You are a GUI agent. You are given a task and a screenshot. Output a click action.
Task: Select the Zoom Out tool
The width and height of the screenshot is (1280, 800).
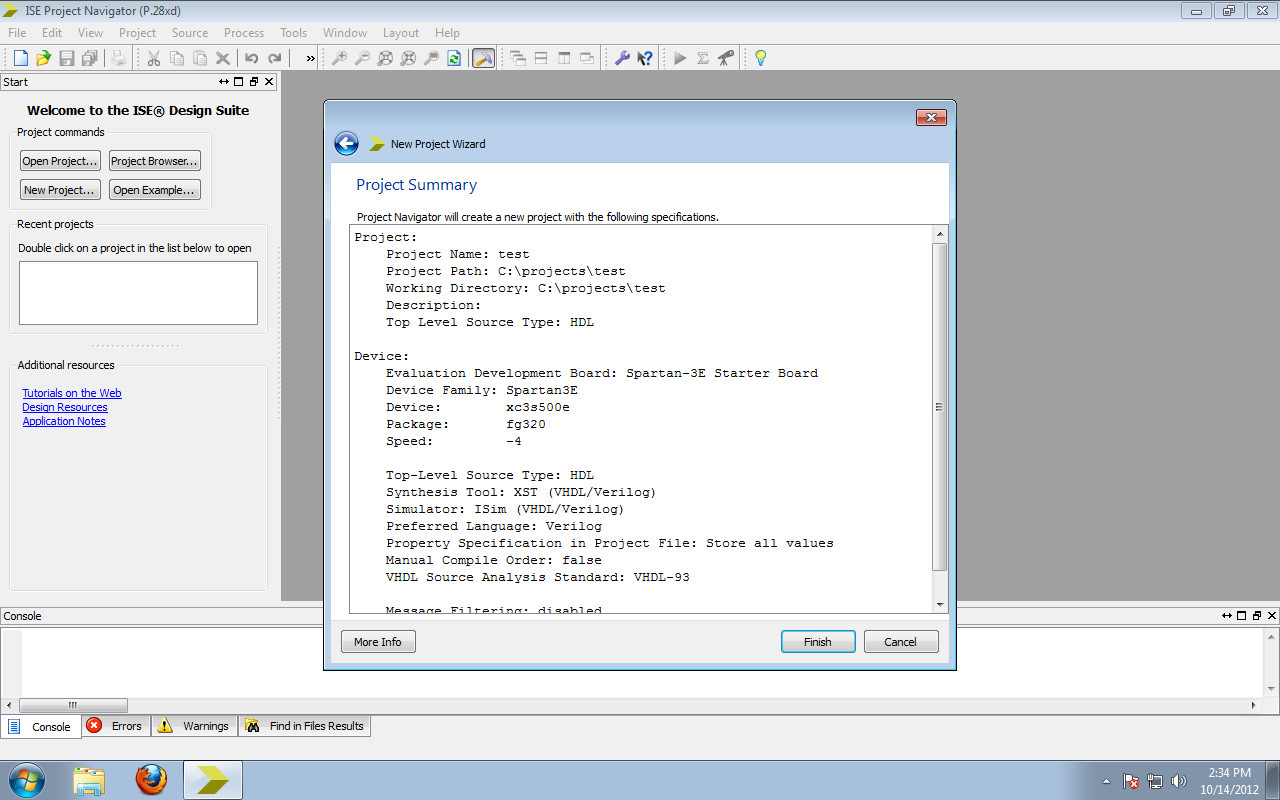[363, 58]
